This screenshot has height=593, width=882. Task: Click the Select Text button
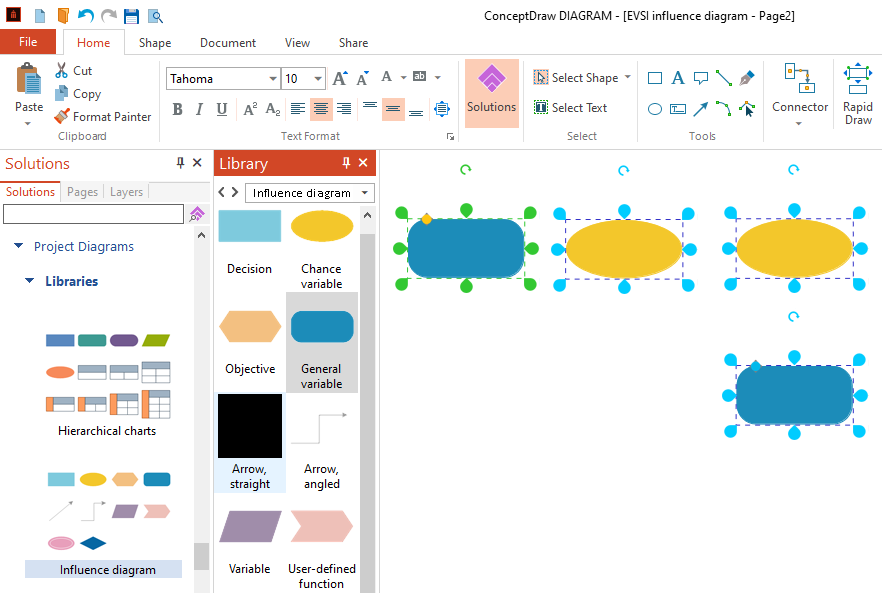coord(570,107)
